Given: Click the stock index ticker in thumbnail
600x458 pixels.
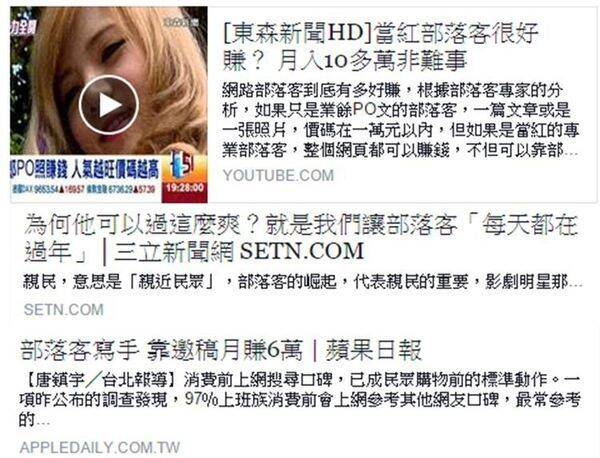Looking at the screenshot, I should pyautogui.click(x=84, y=189).
